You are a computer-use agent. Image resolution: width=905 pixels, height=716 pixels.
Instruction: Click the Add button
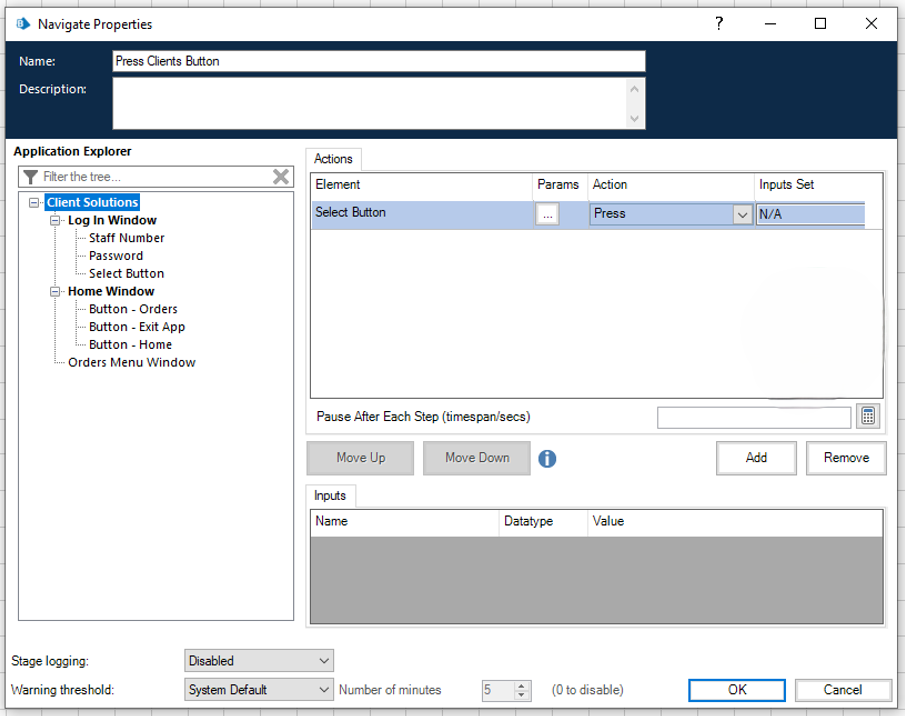756,458
